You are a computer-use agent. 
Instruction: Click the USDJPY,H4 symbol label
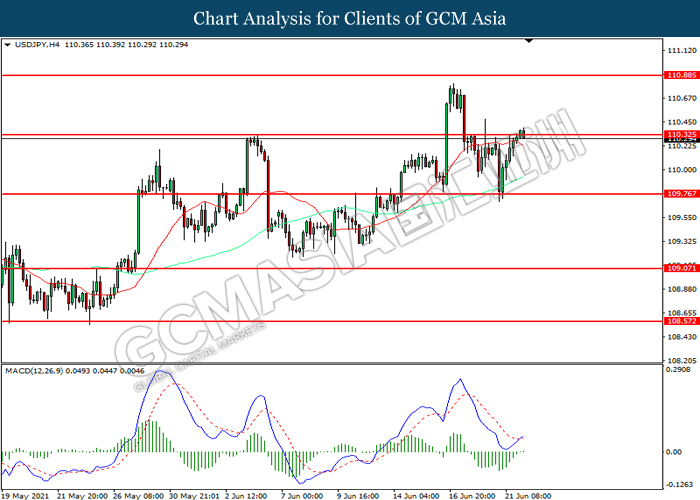point(37,45)
